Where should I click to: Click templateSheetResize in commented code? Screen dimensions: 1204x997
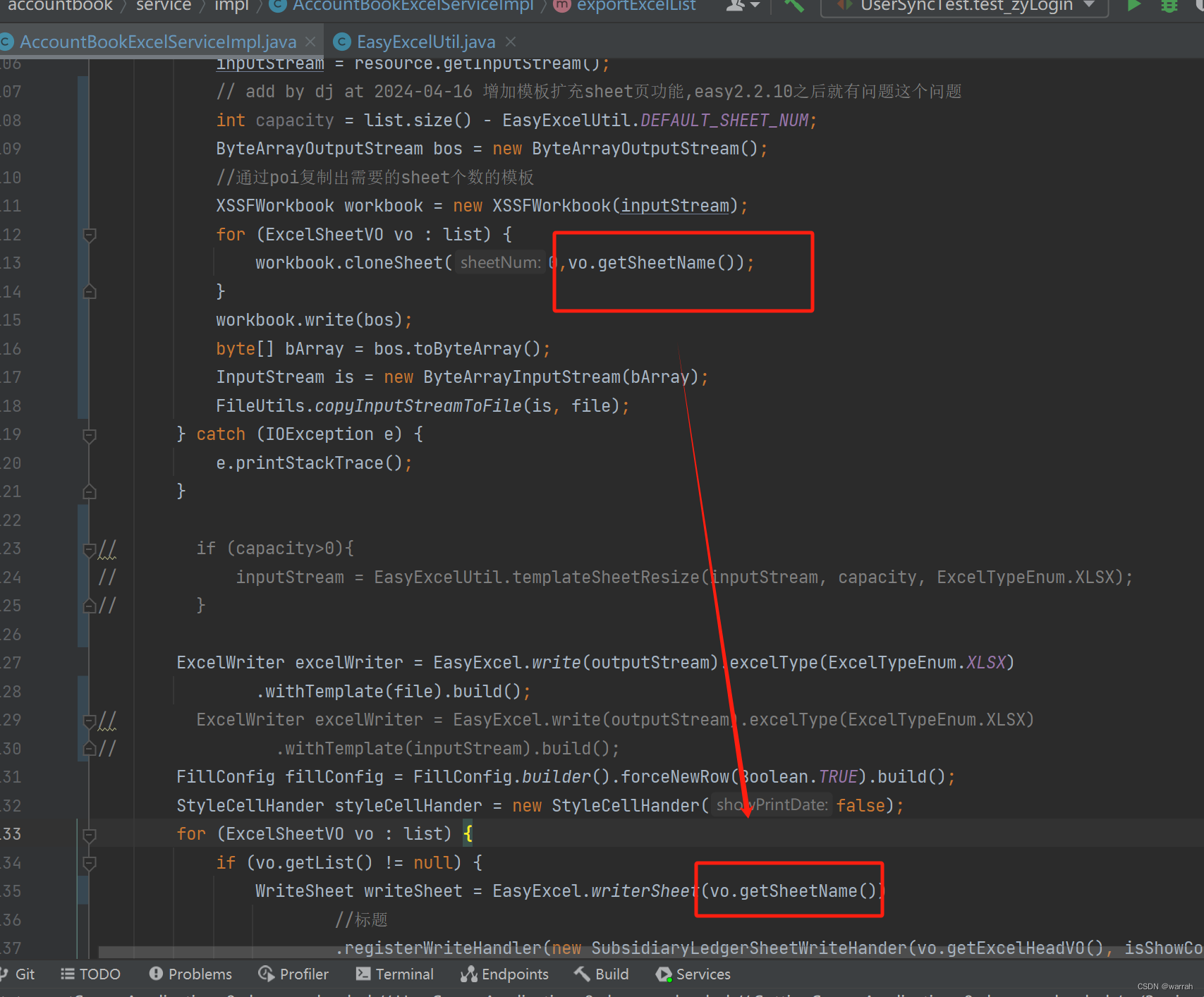coord(606,577)
